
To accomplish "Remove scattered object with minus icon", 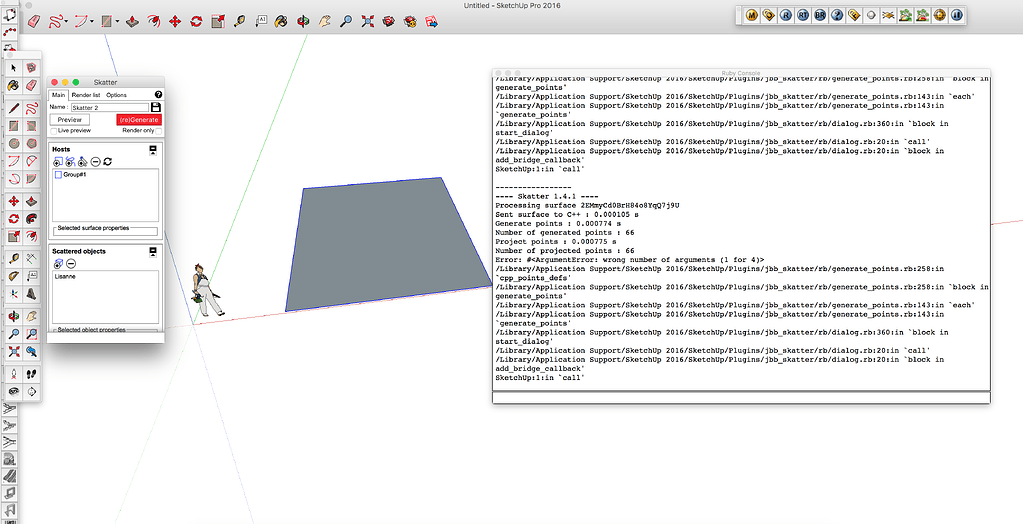I will (71, 264).
